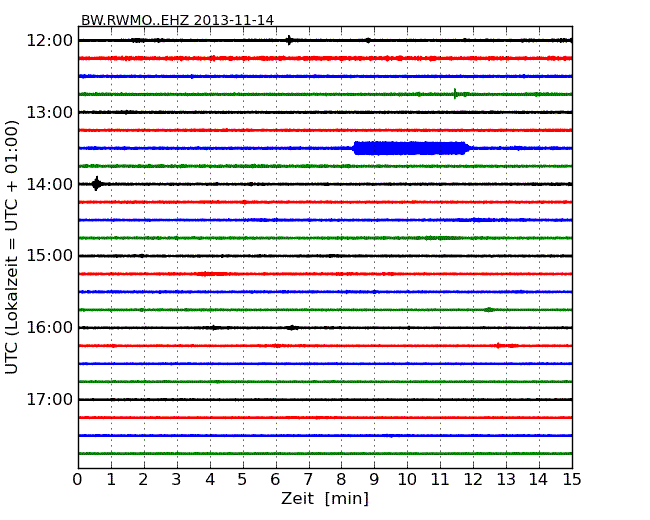Viewport: 650px width, 520px height.
Task: Click the x-axis tick label 0
Action: point(78,480)
